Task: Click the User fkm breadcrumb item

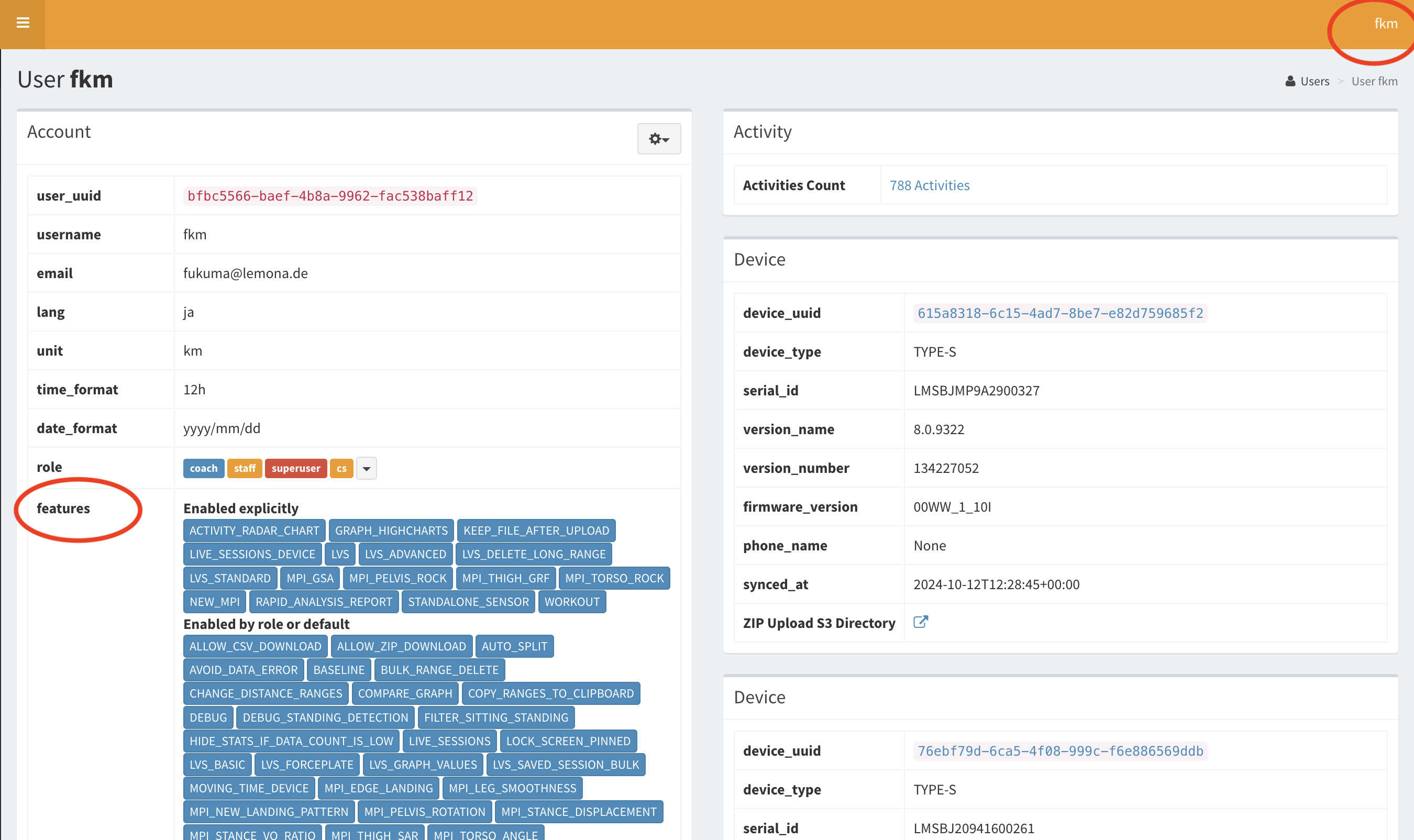Action: (1374, 82)
